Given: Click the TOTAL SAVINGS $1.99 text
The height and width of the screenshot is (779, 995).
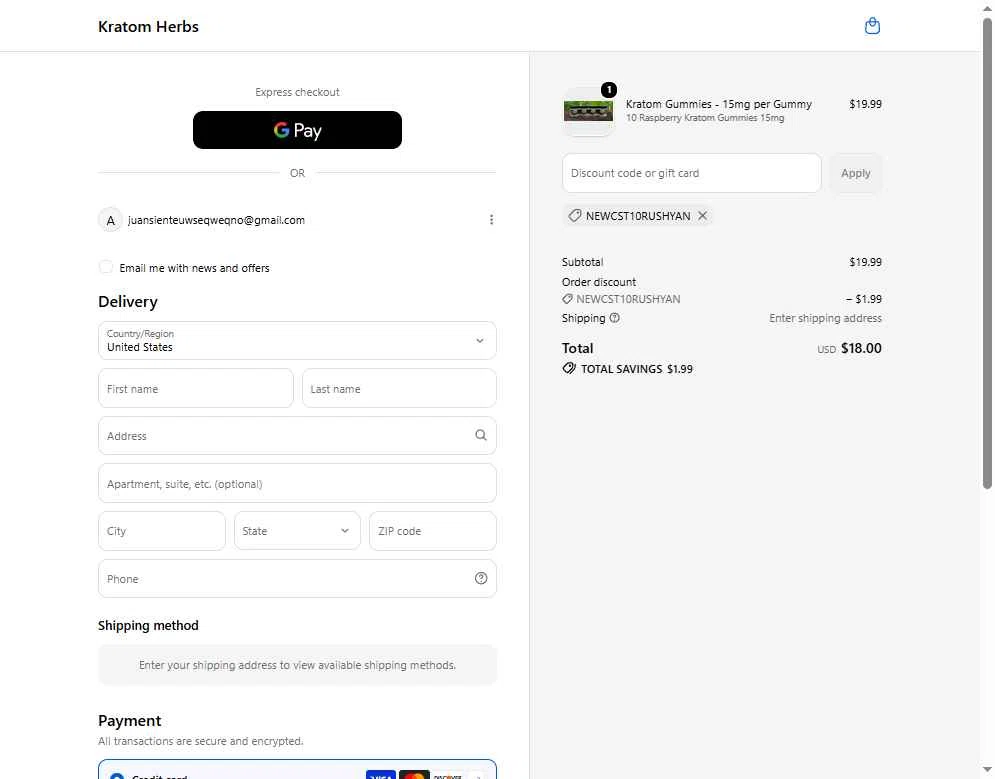Looking at the screenshot, I should (636, 369).
